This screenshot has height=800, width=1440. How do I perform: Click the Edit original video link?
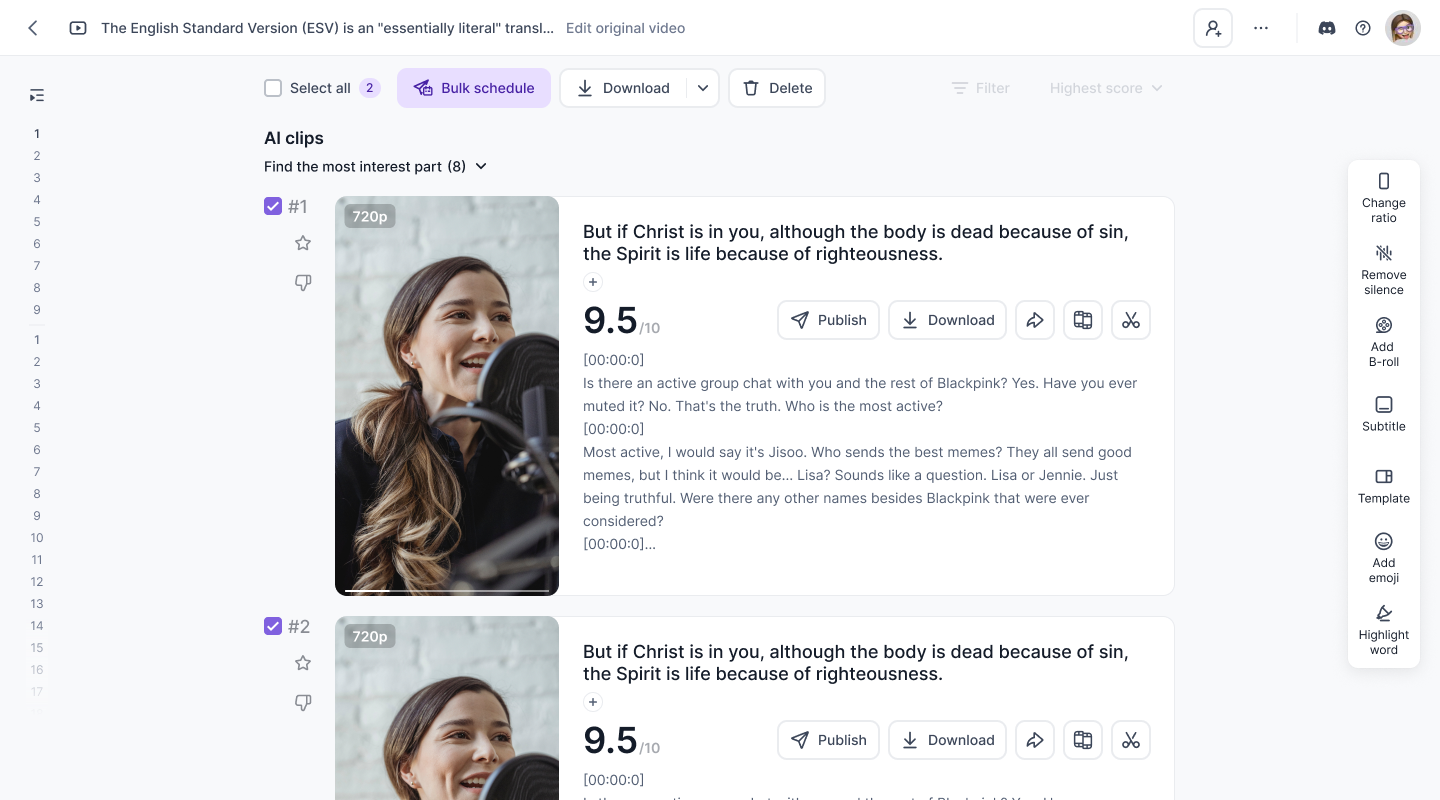pyautogui.click(x=626, y=28)
